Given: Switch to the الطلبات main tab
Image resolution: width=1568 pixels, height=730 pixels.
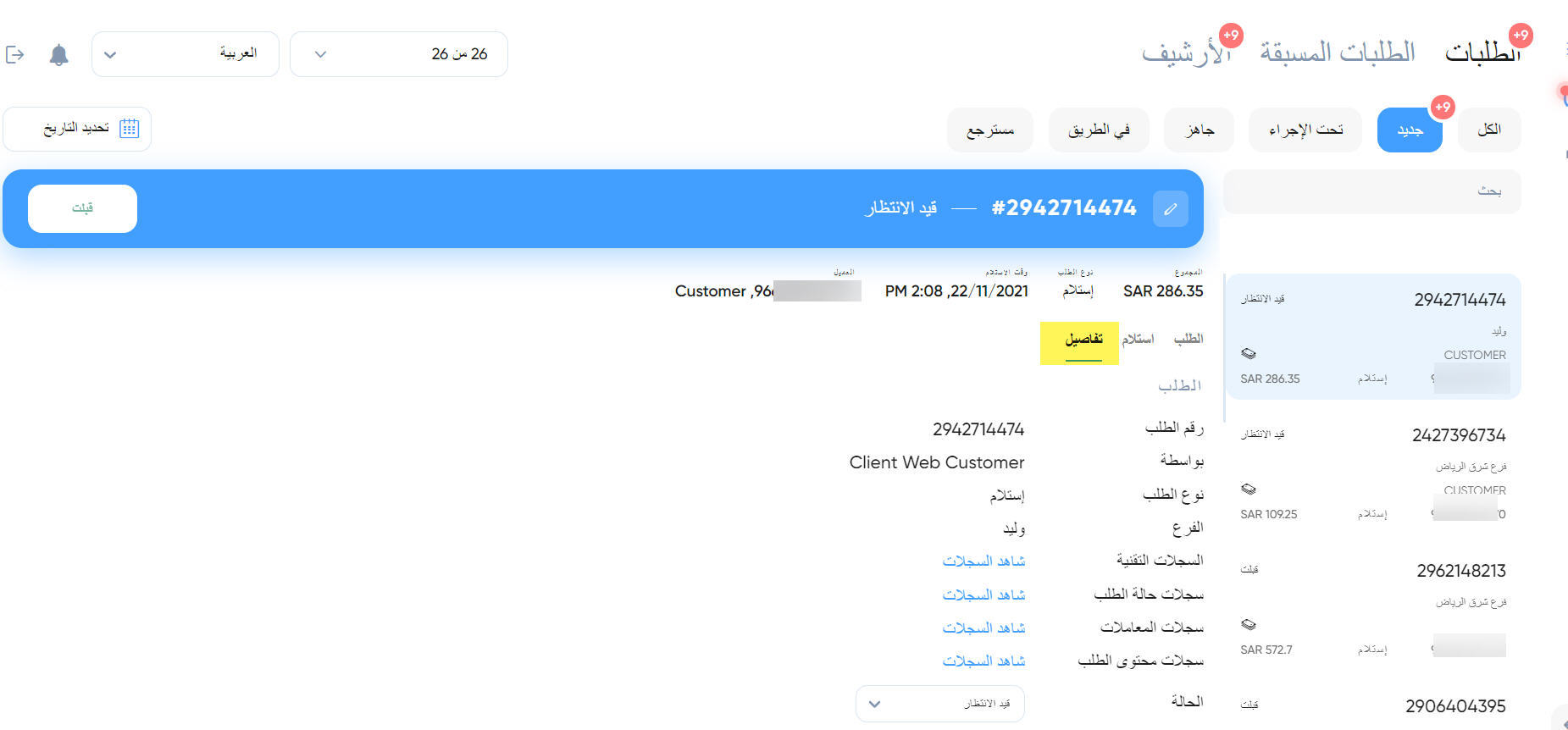Looking at the screenshot, I should pos(1482,53).
